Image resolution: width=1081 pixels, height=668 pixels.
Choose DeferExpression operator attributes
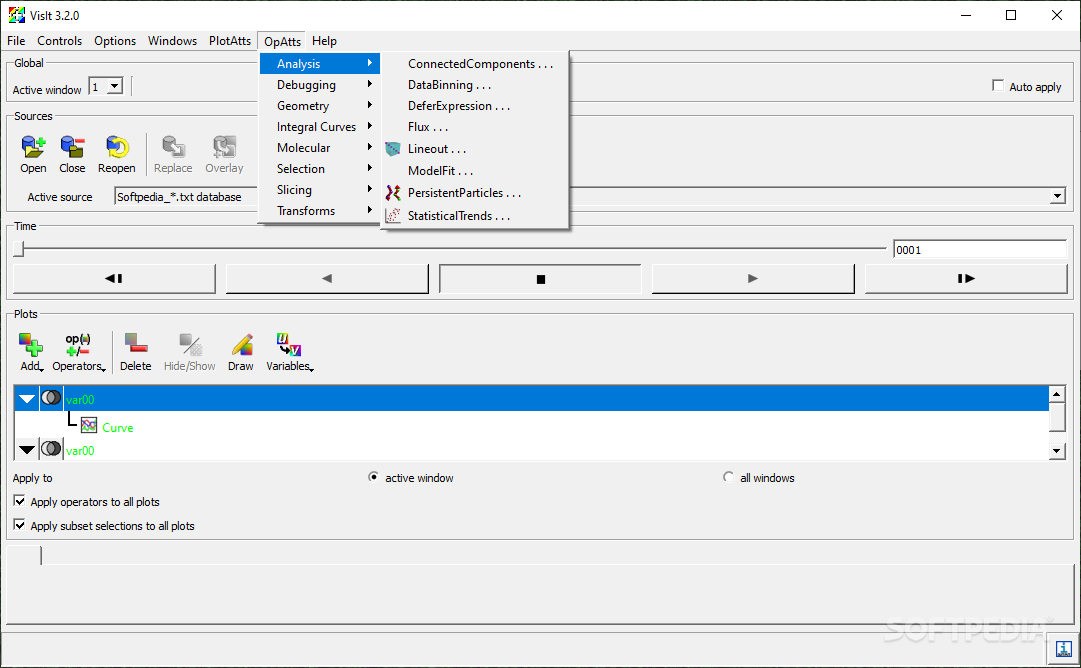pos(475,106)
